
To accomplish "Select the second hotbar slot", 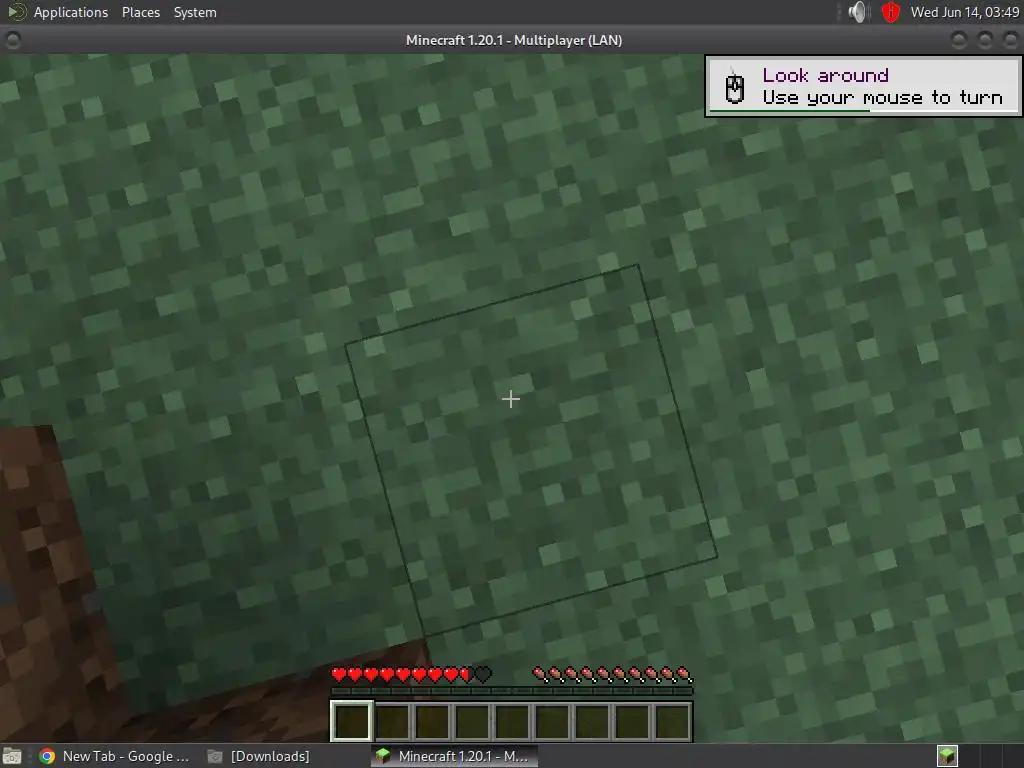I will point(392,721).
